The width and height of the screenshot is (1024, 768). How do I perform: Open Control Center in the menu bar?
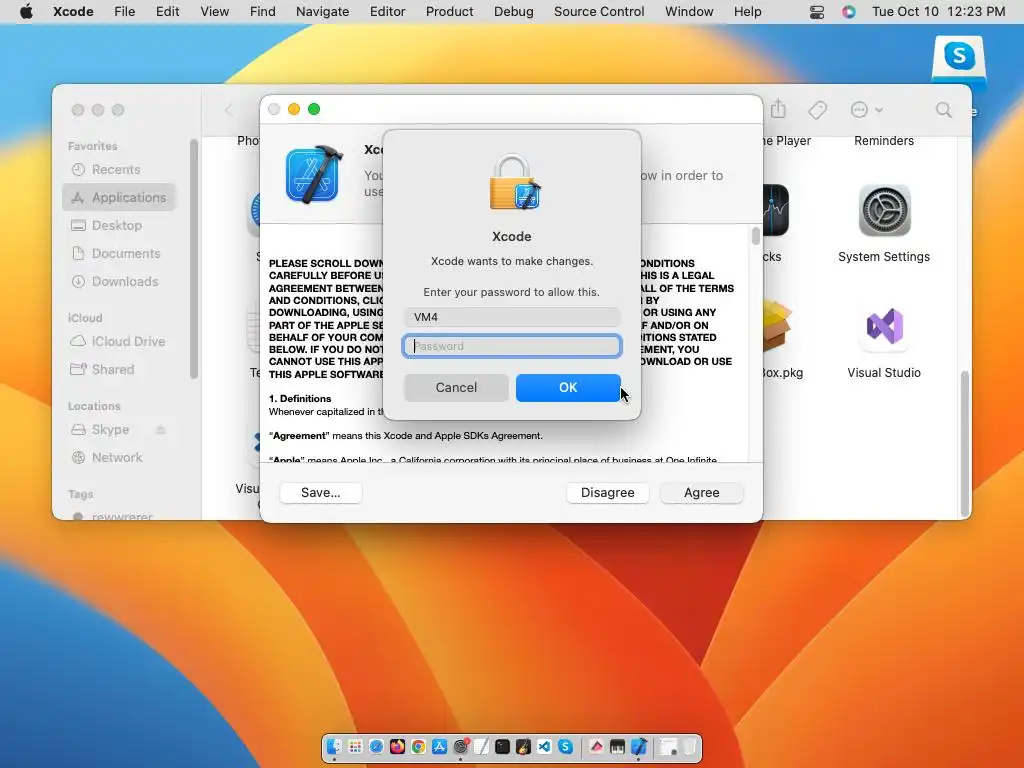click(x=816, y=12)
